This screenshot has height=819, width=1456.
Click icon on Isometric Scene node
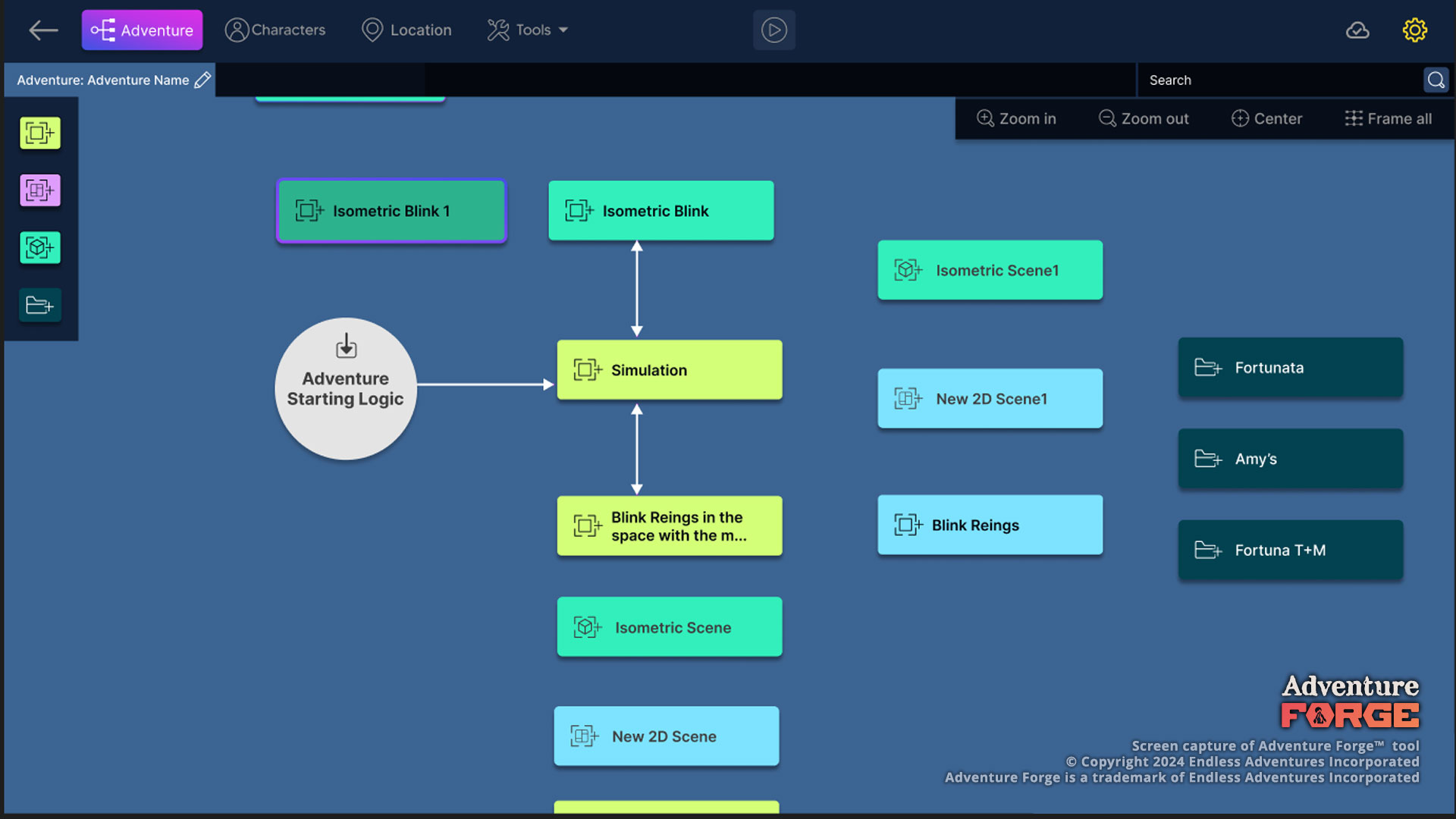pos(588,627)
